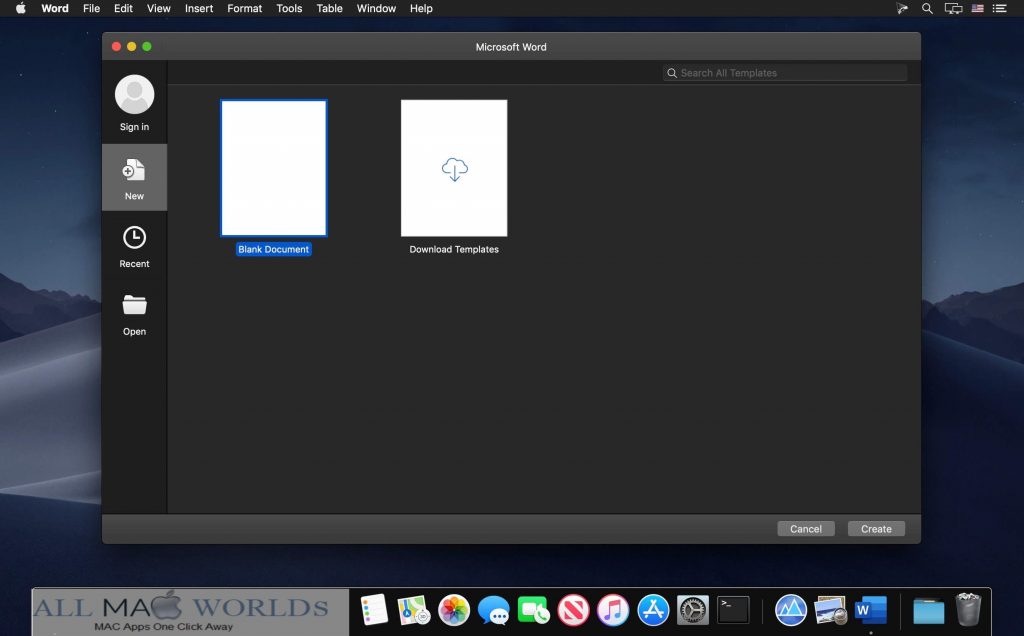The width and height of the screenshot is (1024, 636).
Task: Click the search magnifier icon in templates field
Action: 672,73
